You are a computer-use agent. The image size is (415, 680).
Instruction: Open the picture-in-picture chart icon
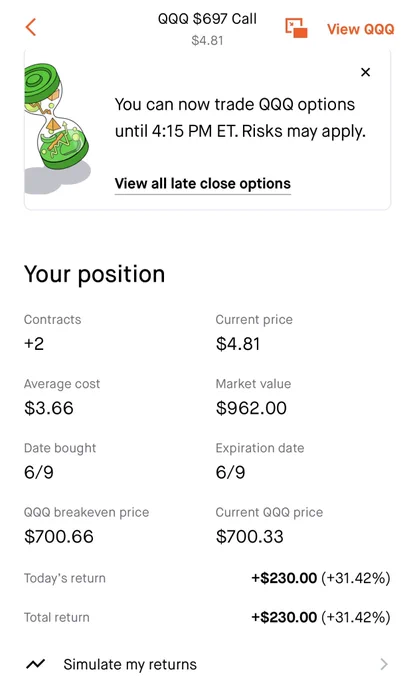[x=296, y=28]
